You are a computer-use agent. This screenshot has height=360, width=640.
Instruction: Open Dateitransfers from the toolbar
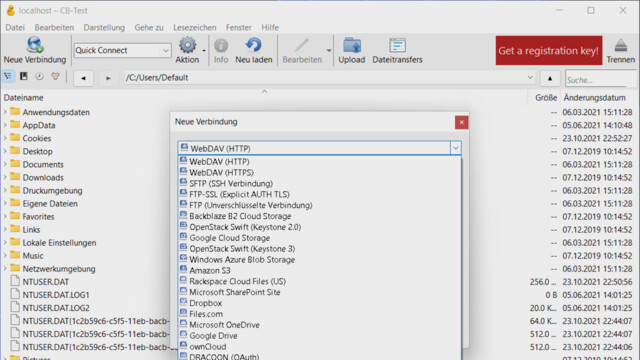coord(397,45)
